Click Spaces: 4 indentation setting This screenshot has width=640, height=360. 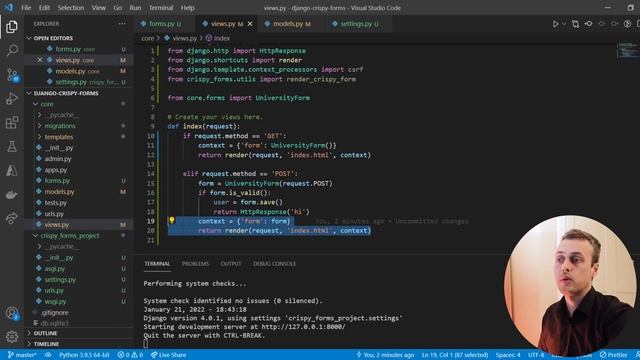(508, 355)
